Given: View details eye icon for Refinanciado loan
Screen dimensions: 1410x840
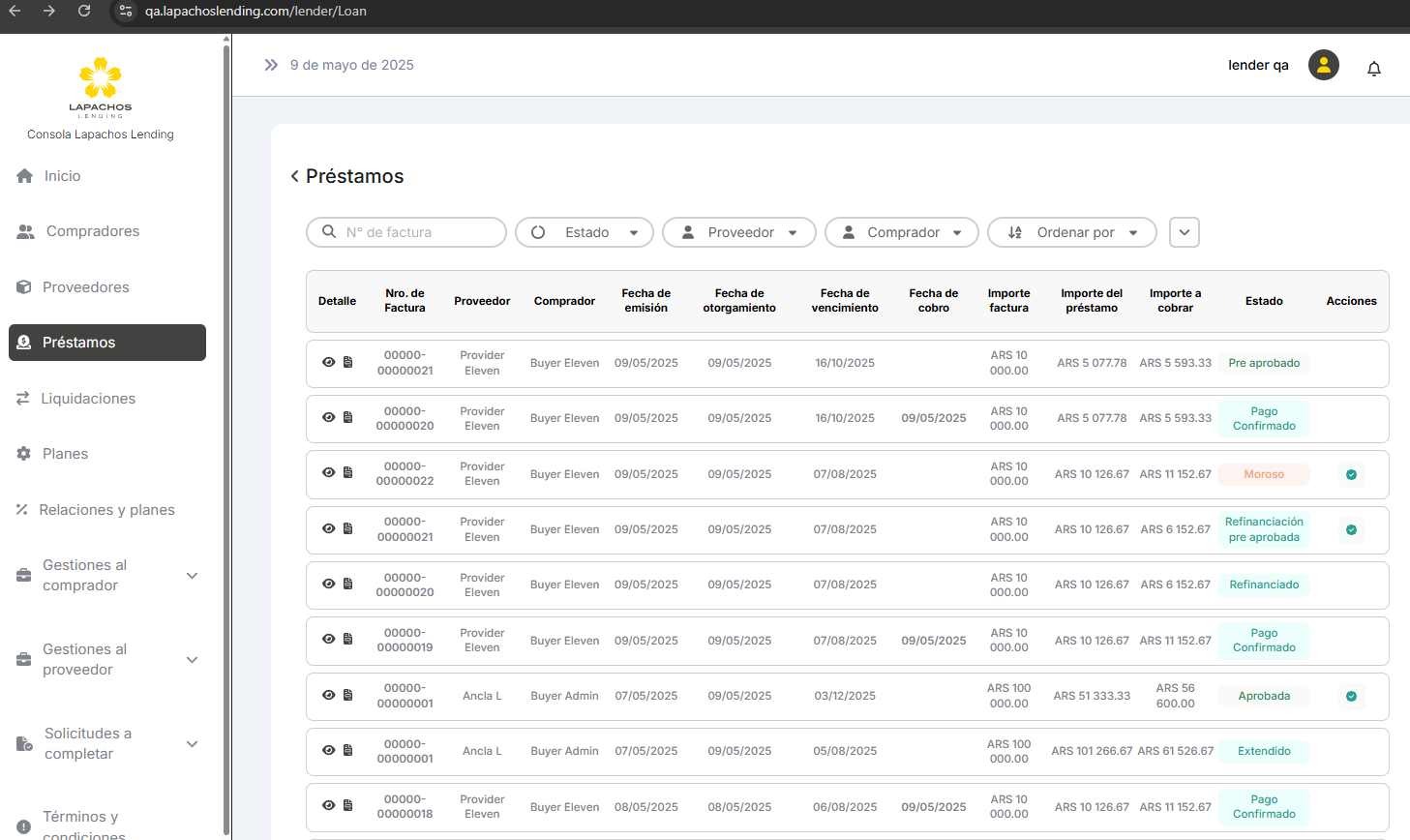Looking at the screenshot, I should click(329, 584).
